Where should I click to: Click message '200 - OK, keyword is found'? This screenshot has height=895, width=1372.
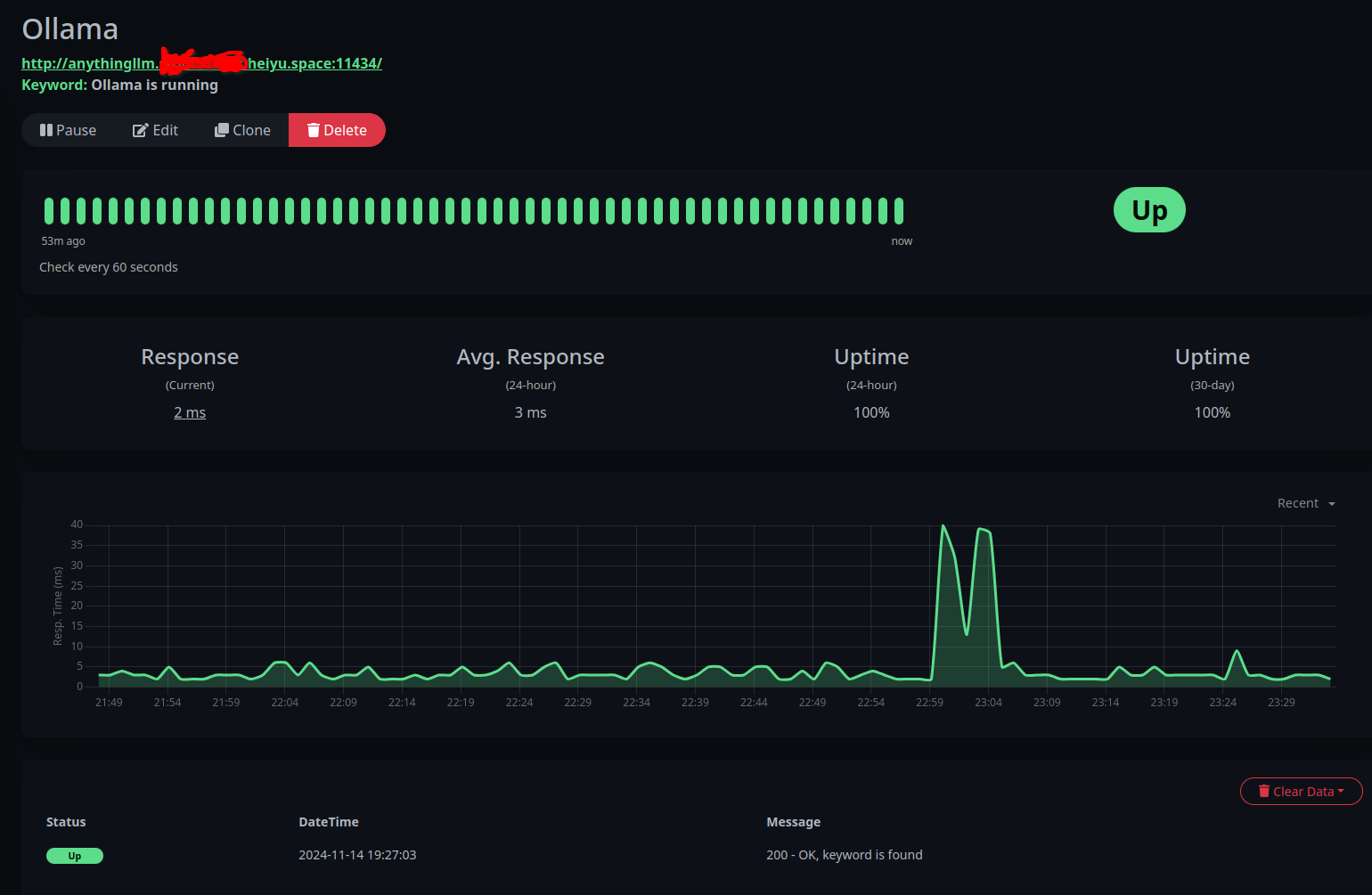[845, 855]
